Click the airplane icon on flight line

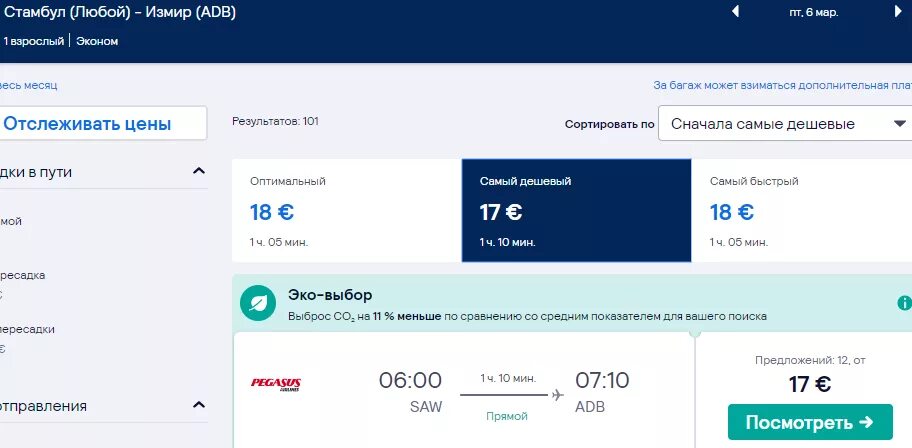click(x=558, y=395)
